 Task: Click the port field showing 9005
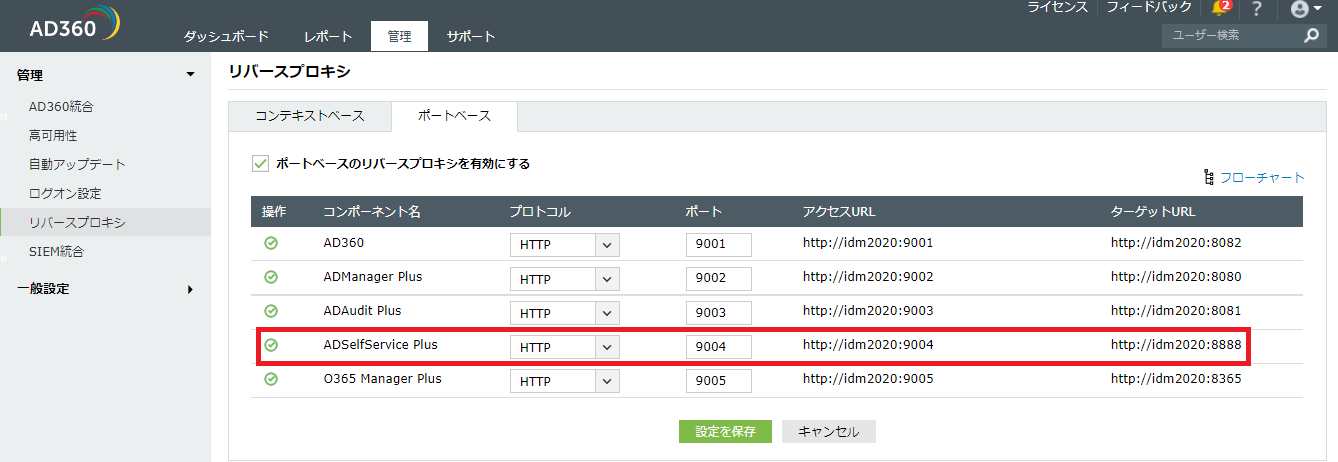pyautogui.click(x=719, y=381)
